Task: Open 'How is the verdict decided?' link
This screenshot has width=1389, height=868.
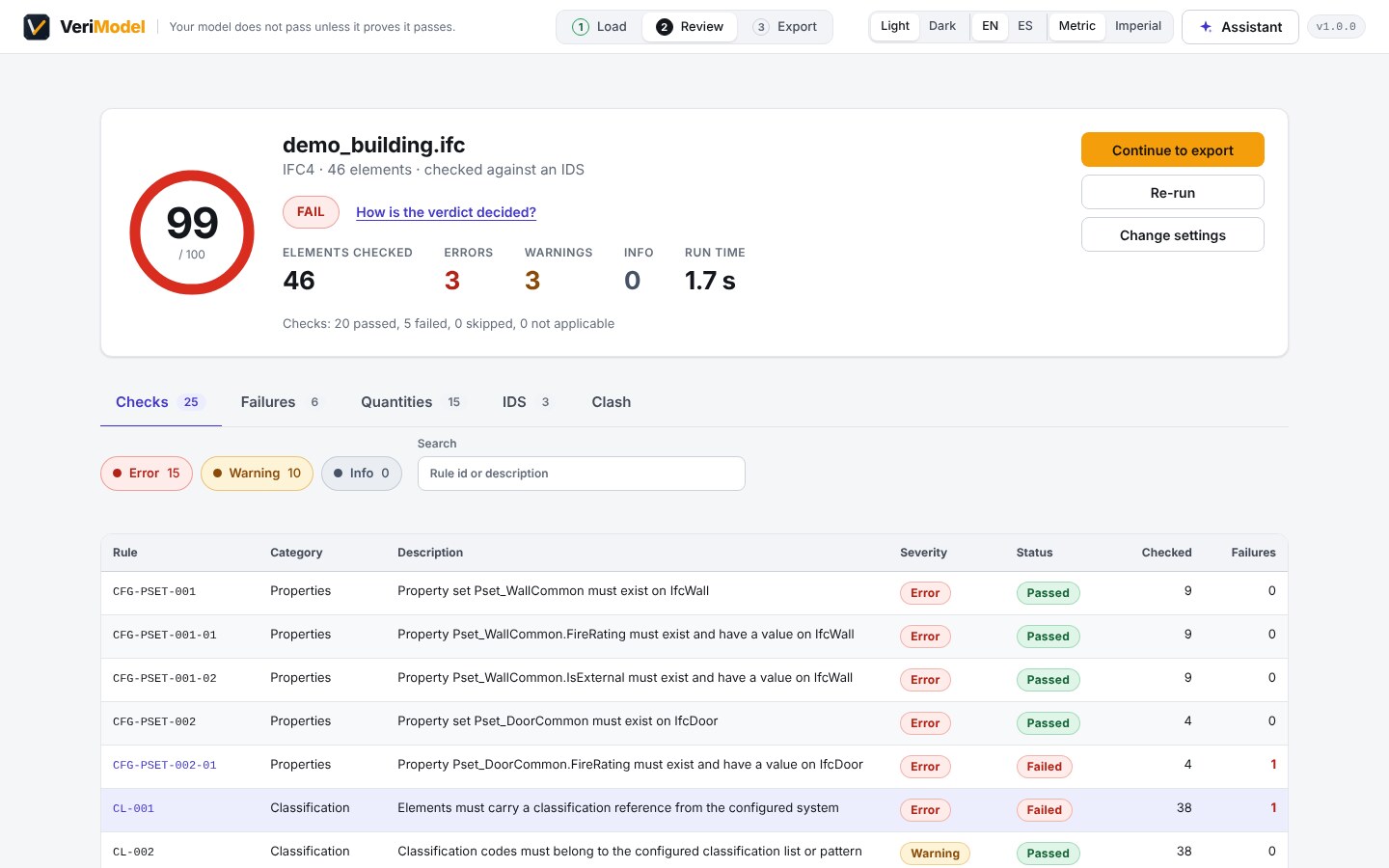Action: (x=446, y=212)
